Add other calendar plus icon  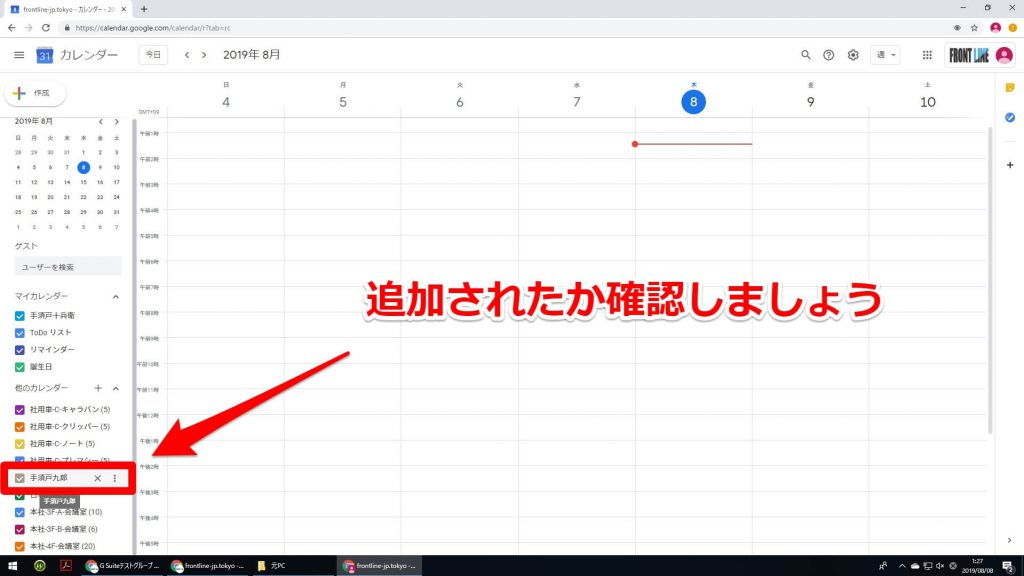click(x=98, y=388)
